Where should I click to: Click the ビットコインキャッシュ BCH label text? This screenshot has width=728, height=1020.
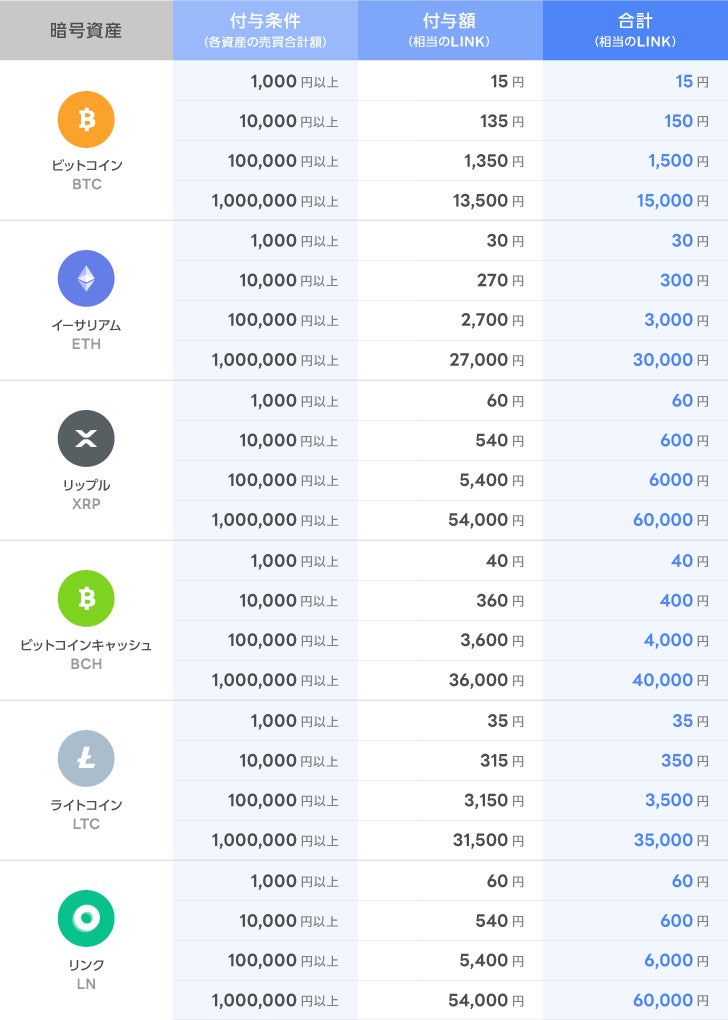click(86, 654)
